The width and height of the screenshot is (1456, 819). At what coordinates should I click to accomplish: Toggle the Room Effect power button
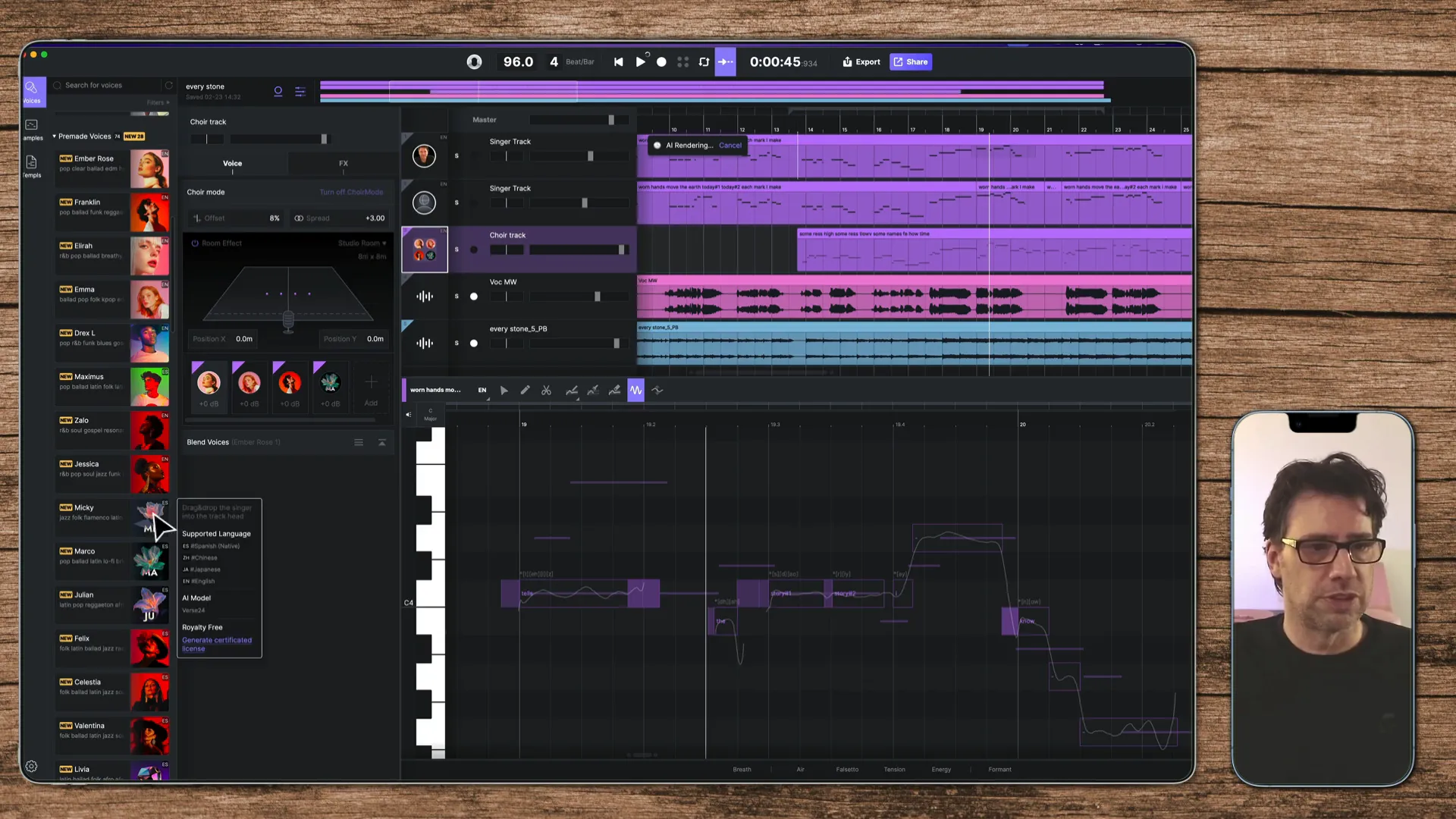pos(195,243)
